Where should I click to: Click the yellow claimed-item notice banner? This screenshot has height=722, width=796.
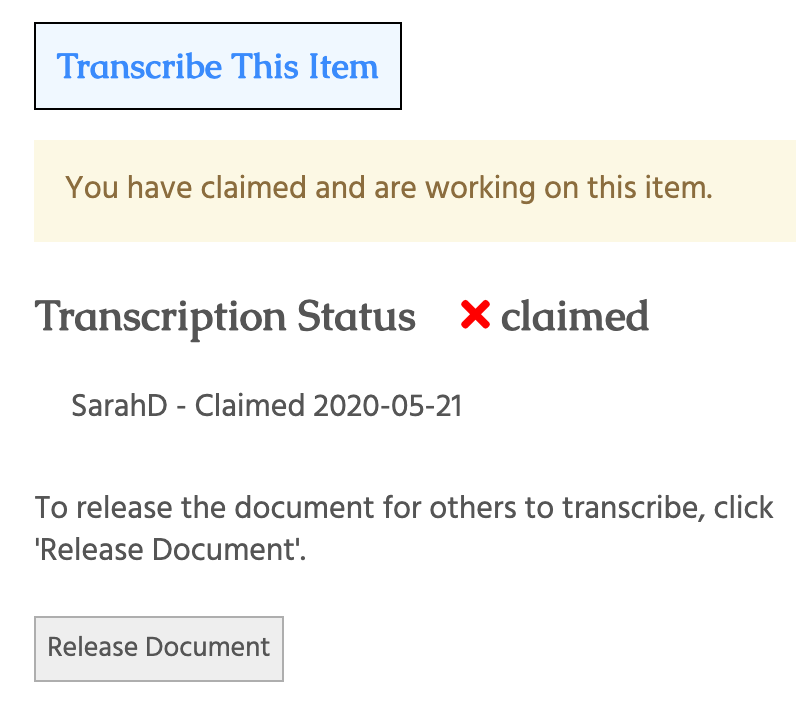(x=414, y=189)
